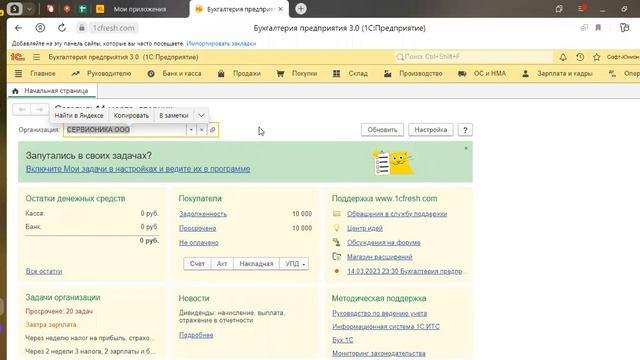The image size is (640, 360).
Task: Open the browser menu icon with red badge
Action: click(x=582, y=9)
